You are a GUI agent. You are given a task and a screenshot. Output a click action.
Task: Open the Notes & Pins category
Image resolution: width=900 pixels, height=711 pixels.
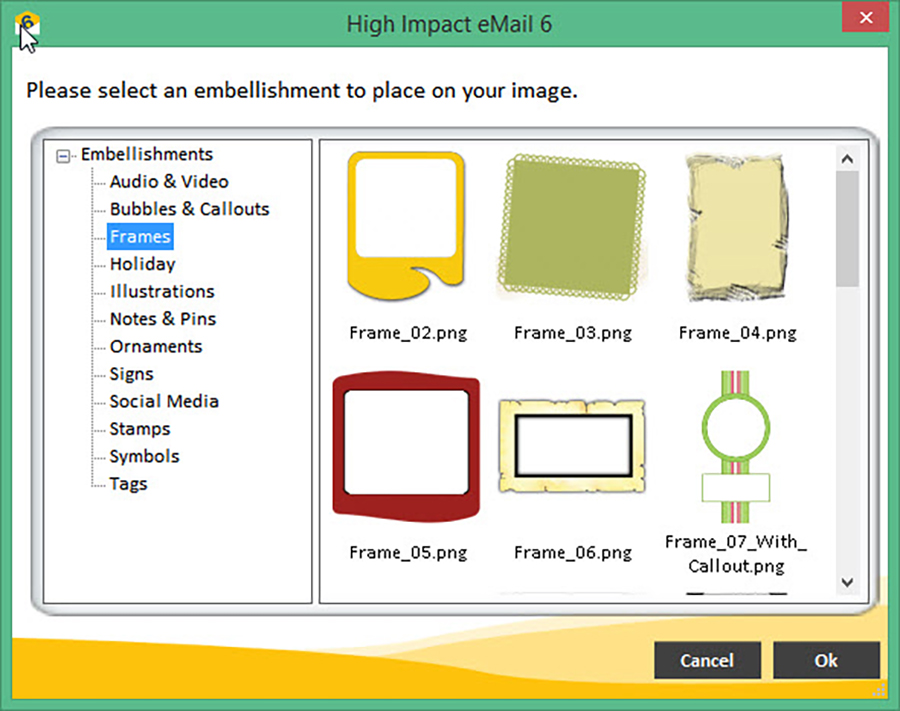pos(163,318)
